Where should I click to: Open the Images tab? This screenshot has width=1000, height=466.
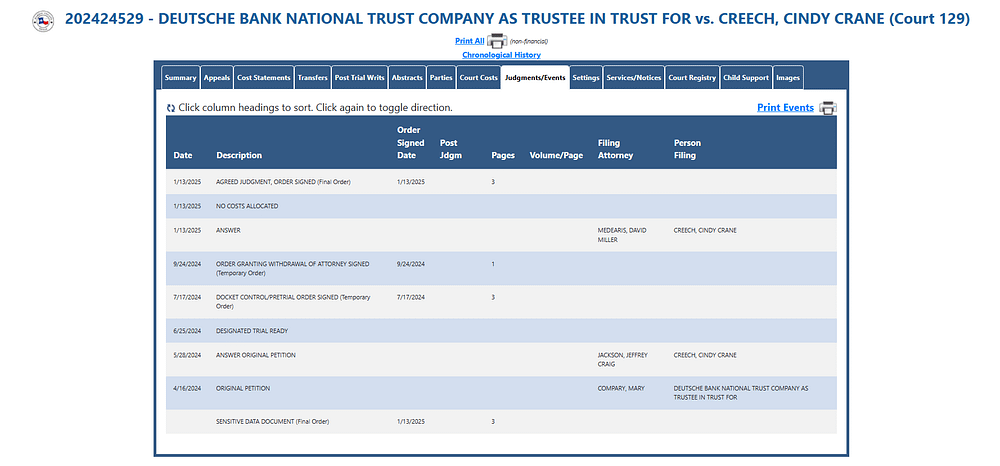pyautogui.click(x=788, y=78)
